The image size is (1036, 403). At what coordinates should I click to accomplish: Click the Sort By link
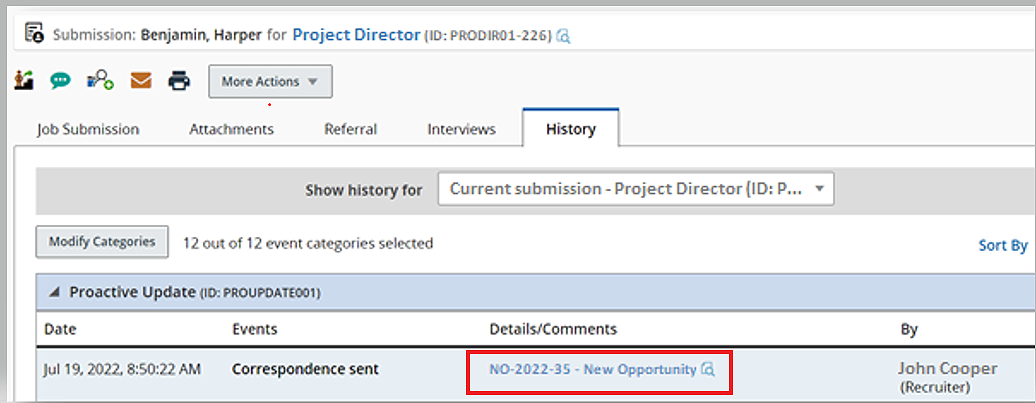coord(1002,245)
